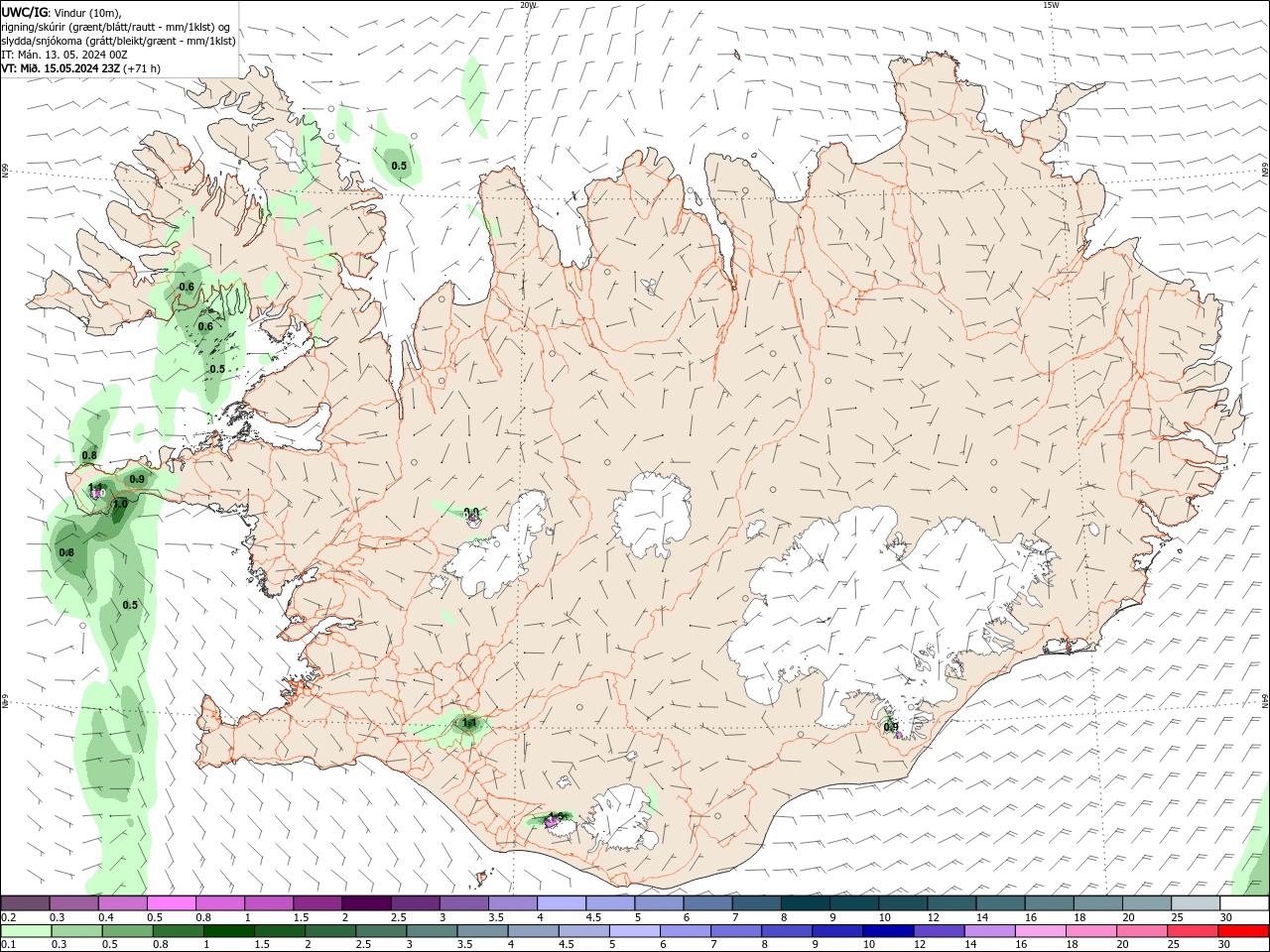This screenshot has width=1270, height=952.
Task: Click the deep blue 10 mm rain swatch
Action: [888, 931]
